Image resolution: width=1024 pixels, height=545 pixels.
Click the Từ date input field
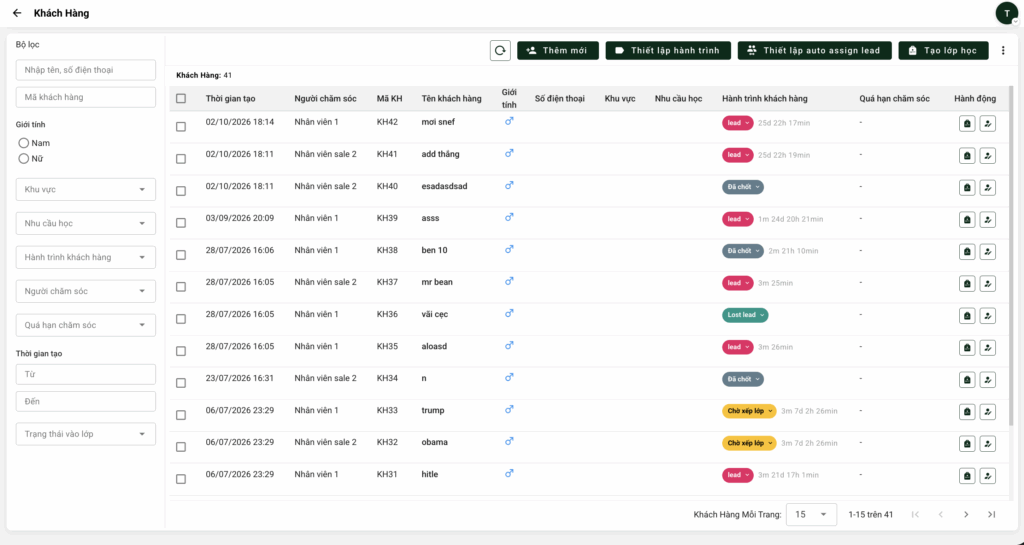(x=86, y=375)
